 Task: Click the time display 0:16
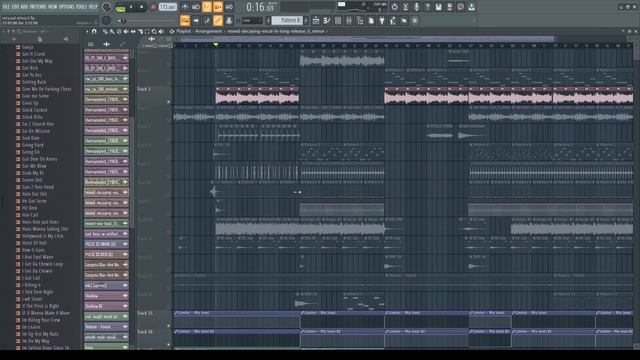(260, 7)
